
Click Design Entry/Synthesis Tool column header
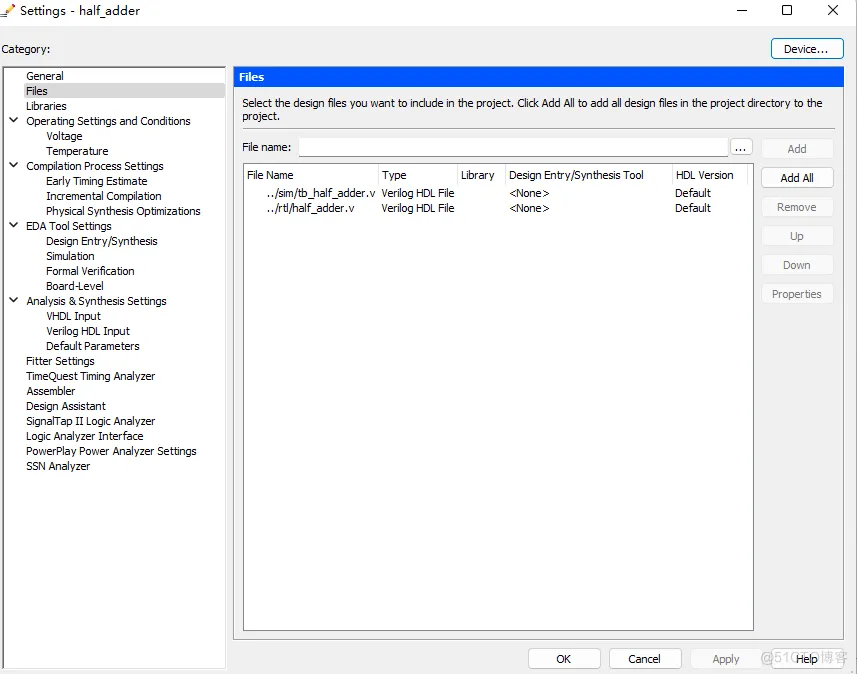point(589,175)
